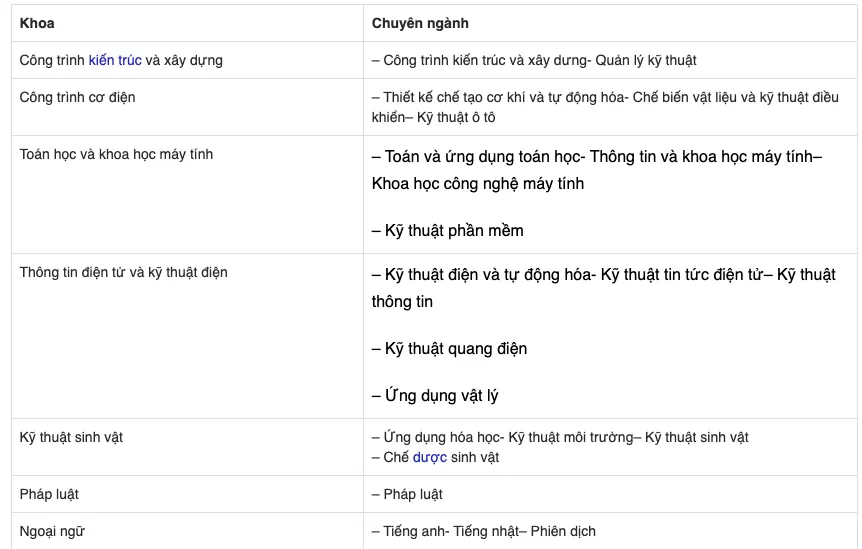Select the "Pháp luật" faculty cell in Khoa column
The width and height of the screenshot is (862, 549).
click(x=49, y=494)
